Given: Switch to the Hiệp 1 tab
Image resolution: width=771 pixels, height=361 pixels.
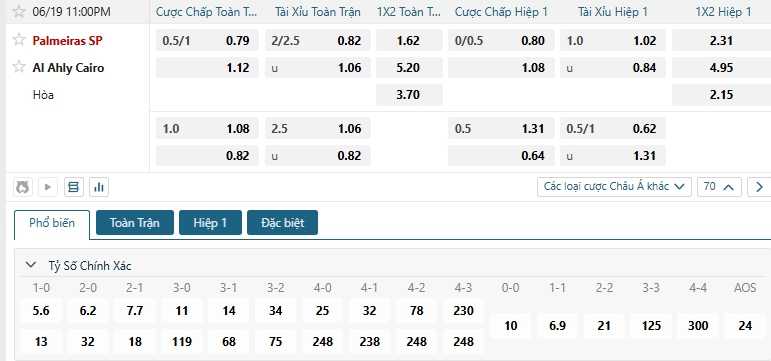Looking at the screenshot, I should (x=210, y=223).
